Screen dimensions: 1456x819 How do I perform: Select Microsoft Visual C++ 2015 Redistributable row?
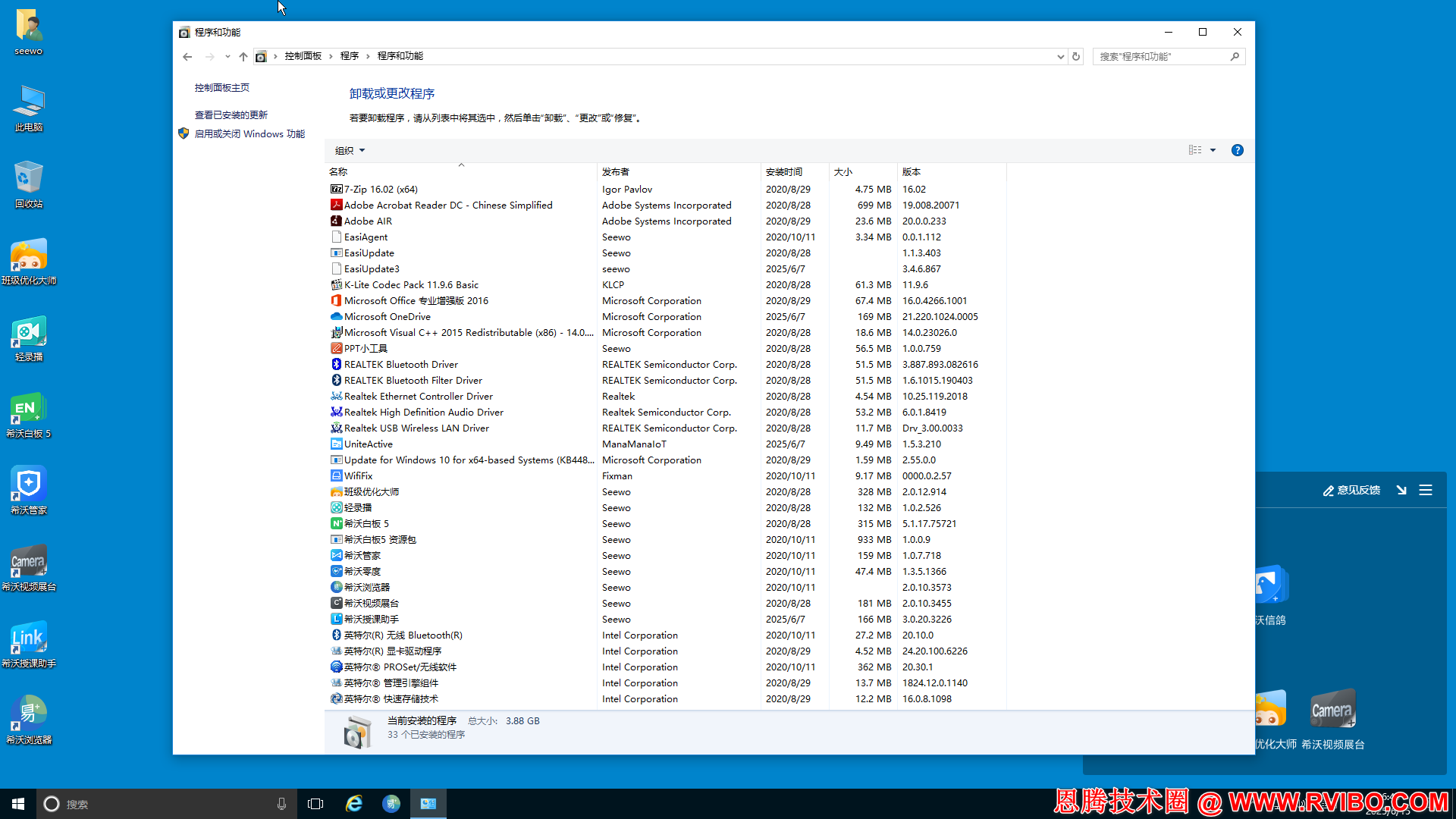coord(667,333)
